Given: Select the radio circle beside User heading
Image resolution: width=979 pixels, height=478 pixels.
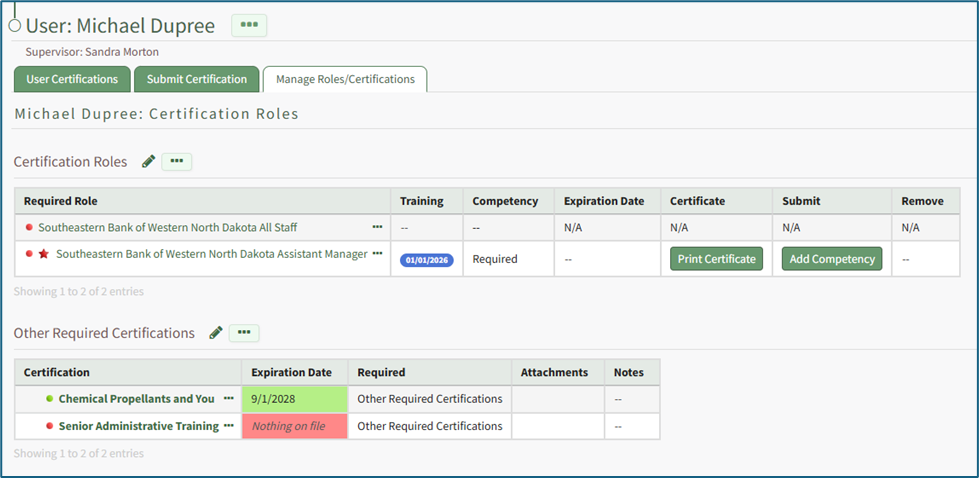Looking at the screenshot, I should click(14, 26).
